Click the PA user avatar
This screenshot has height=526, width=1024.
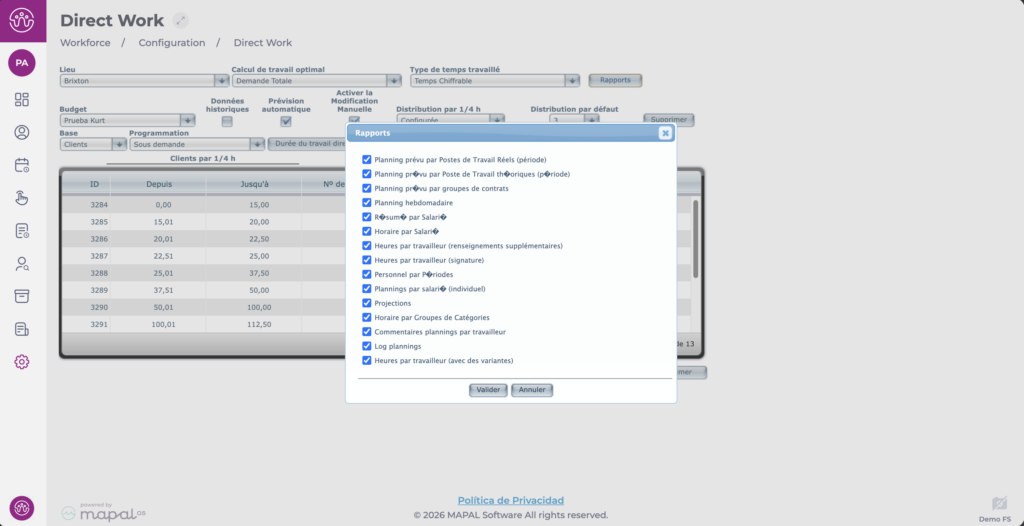[x=22, y=62]
